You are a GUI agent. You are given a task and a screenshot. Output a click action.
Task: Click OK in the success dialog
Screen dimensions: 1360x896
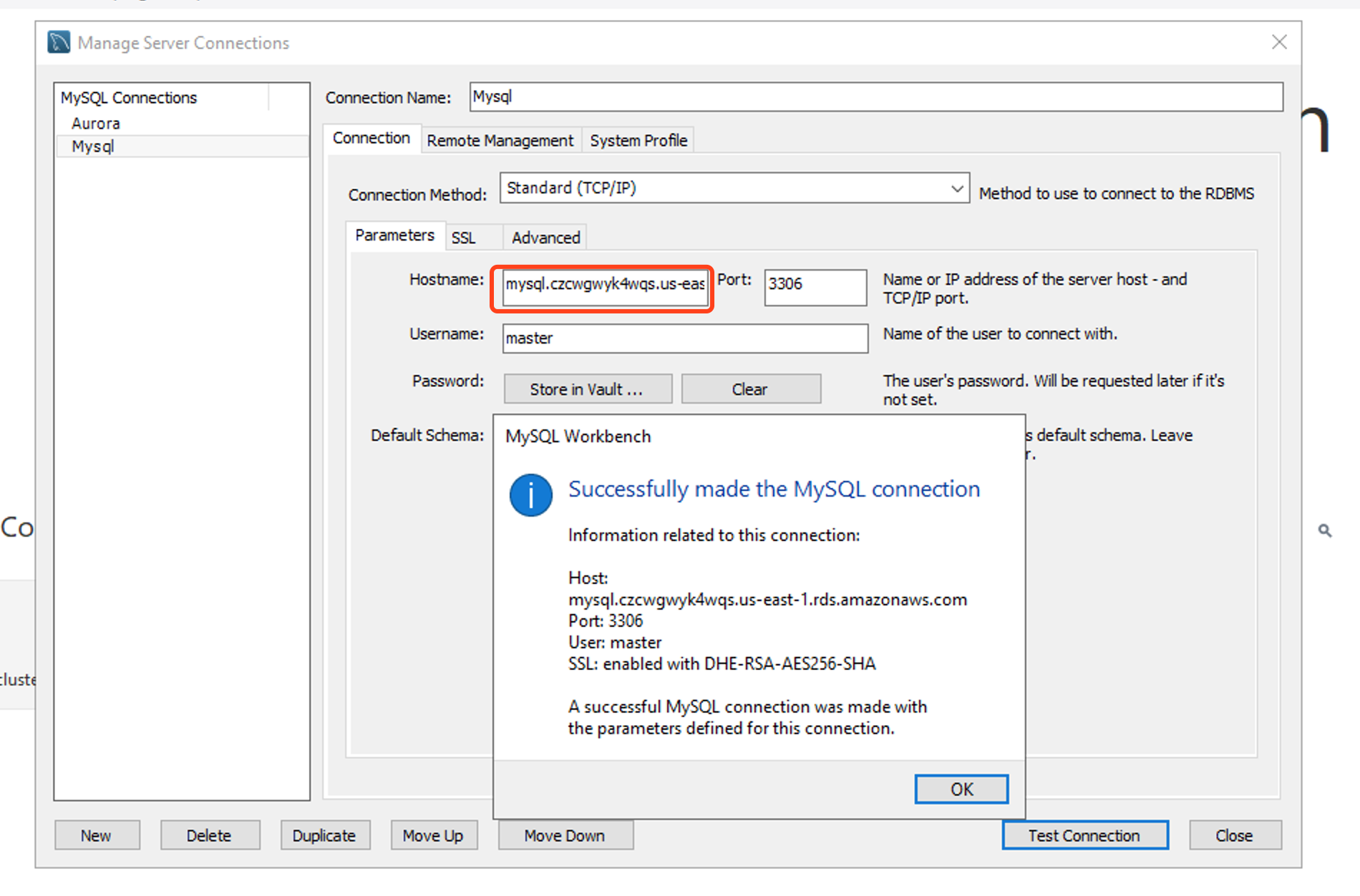click(x=961, y=789)
